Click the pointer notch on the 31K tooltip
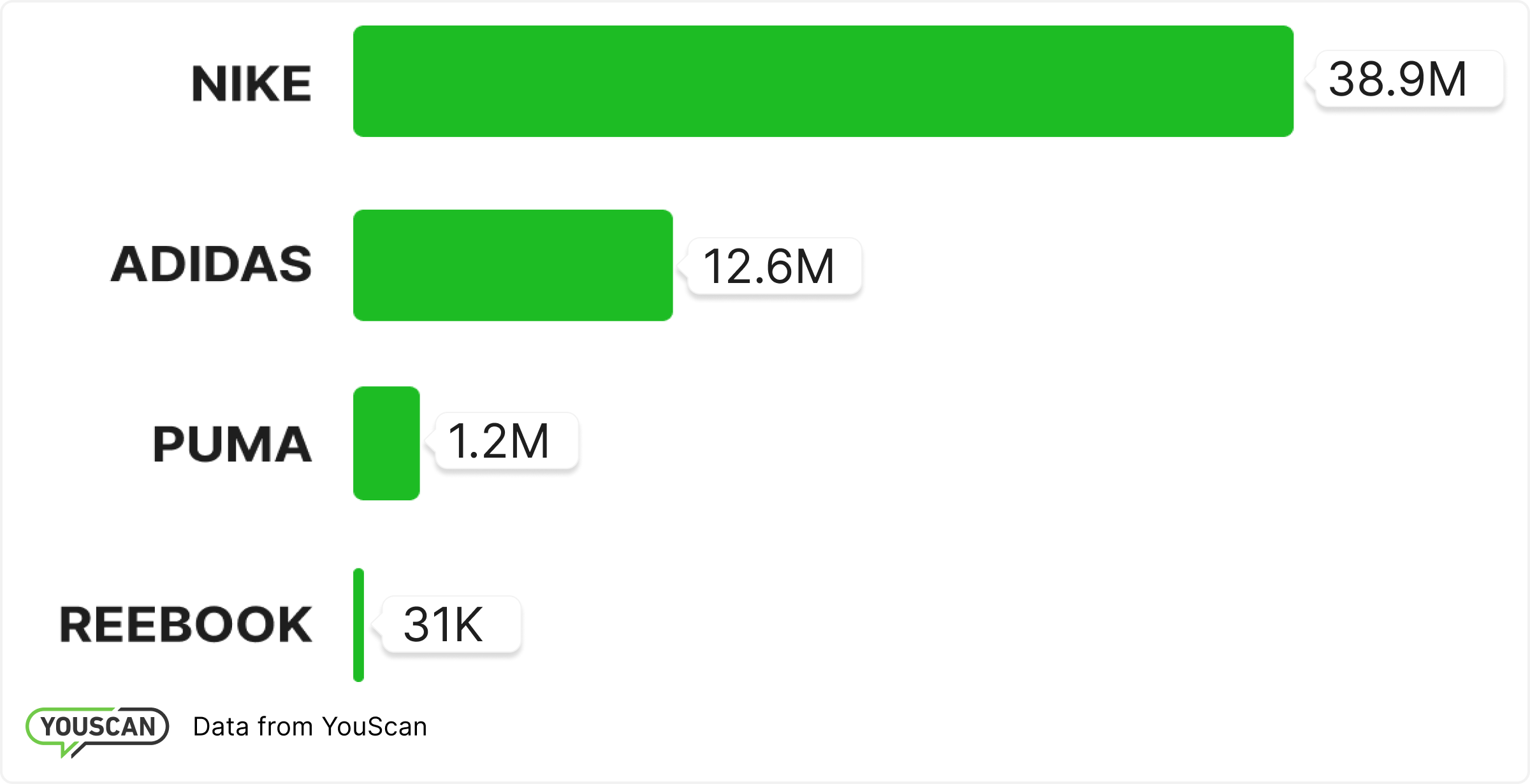This screenshot has height=784, width=1530. pos(377,625)
